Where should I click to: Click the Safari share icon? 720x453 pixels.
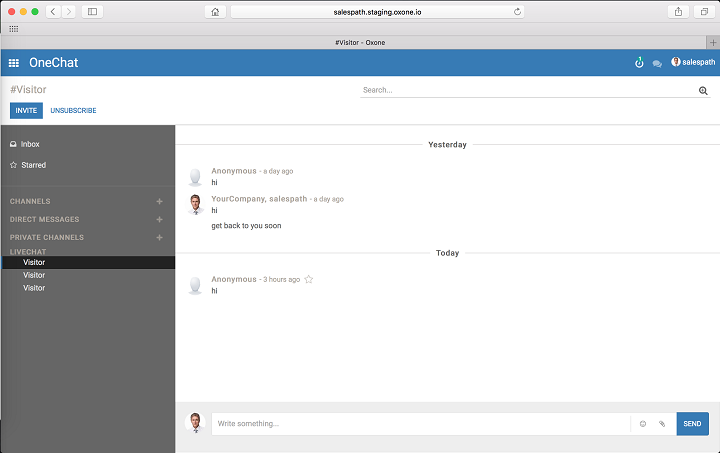(678, 12)
